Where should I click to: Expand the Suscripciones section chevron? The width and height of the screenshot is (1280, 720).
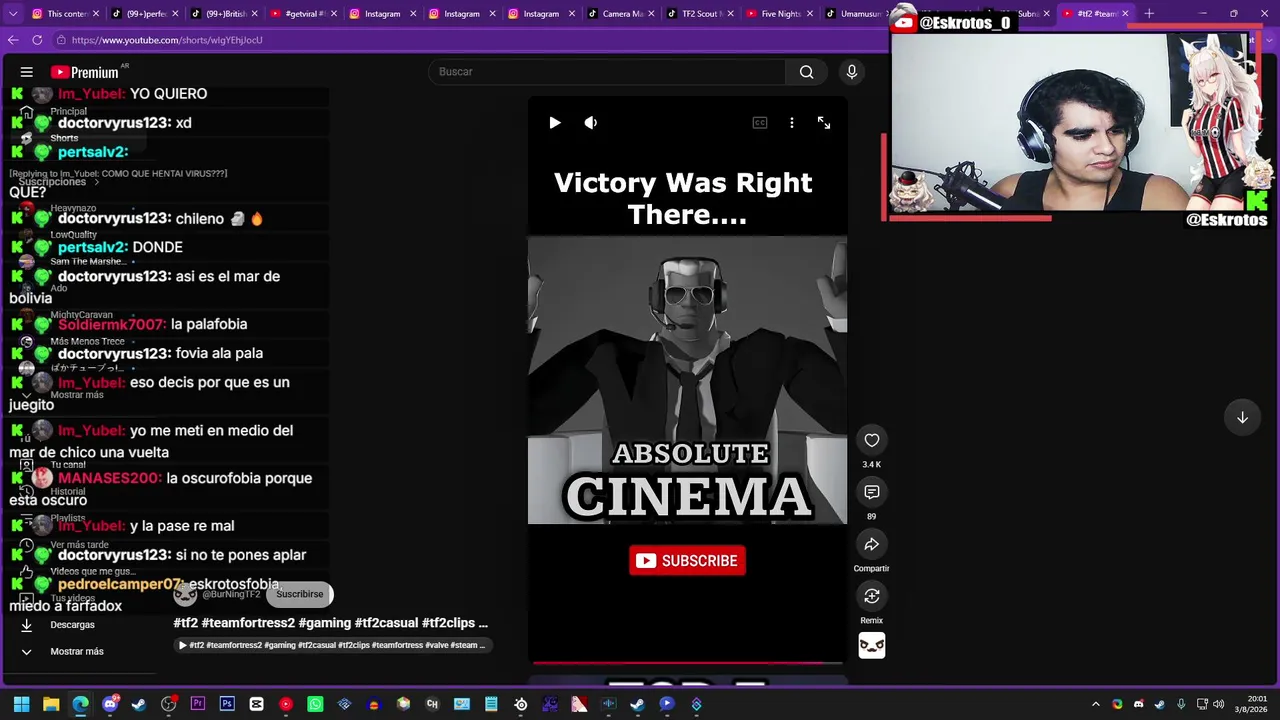coord(97,182)
